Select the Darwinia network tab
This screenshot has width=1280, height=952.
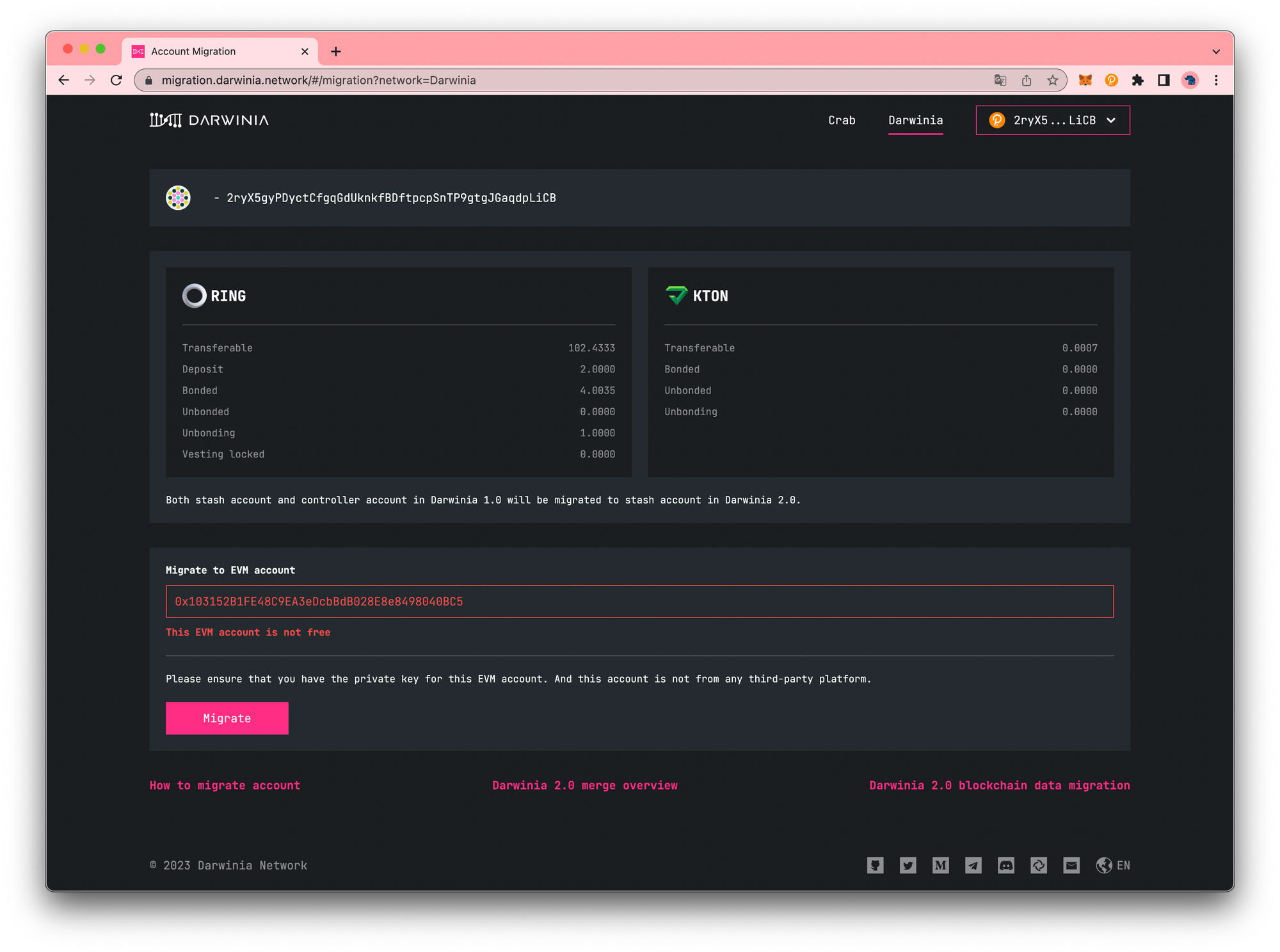(915, 120)
